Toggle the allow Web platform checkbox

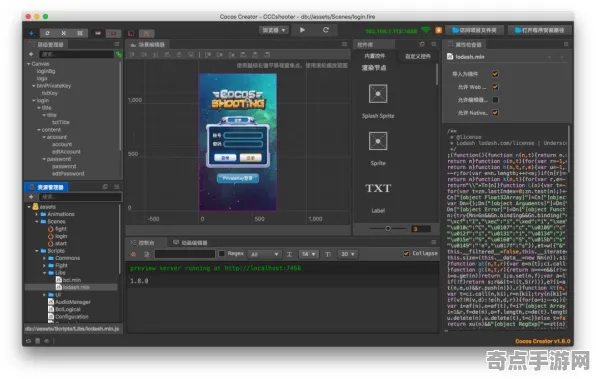click(x=495, y=87)
